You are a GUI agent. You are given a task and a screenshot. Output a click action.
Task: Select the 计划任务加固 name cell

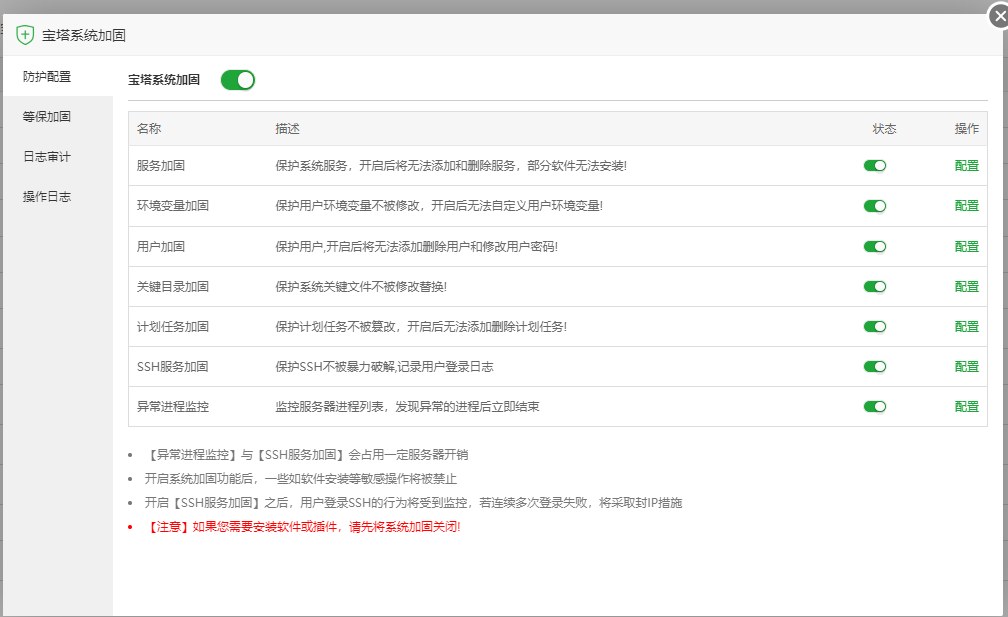[x=173, y=326]
